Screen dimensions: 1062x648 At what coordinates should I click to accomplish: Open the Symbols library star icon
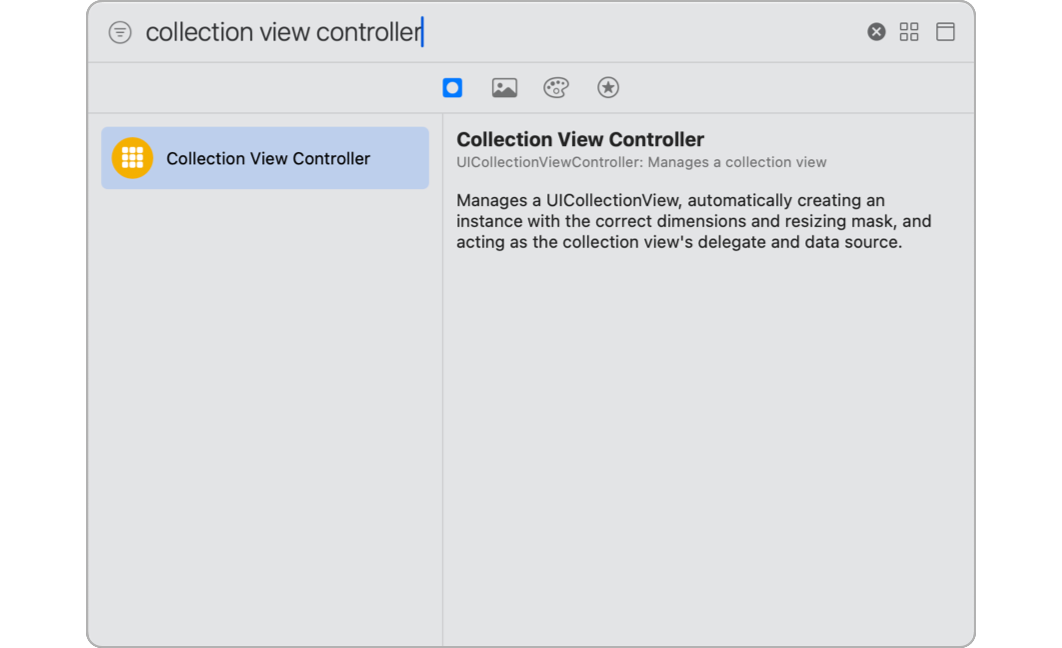(608, 87)
